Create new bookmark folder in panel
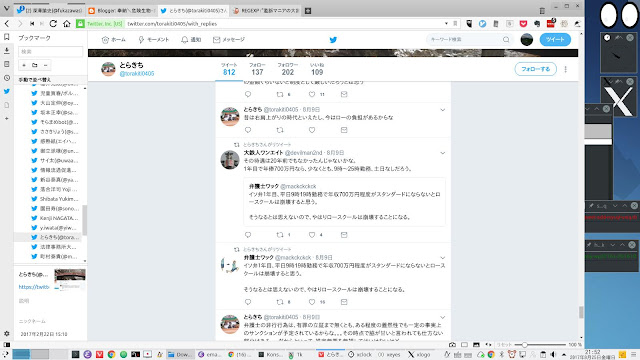The image size is (640, 360). coord(35,65)
